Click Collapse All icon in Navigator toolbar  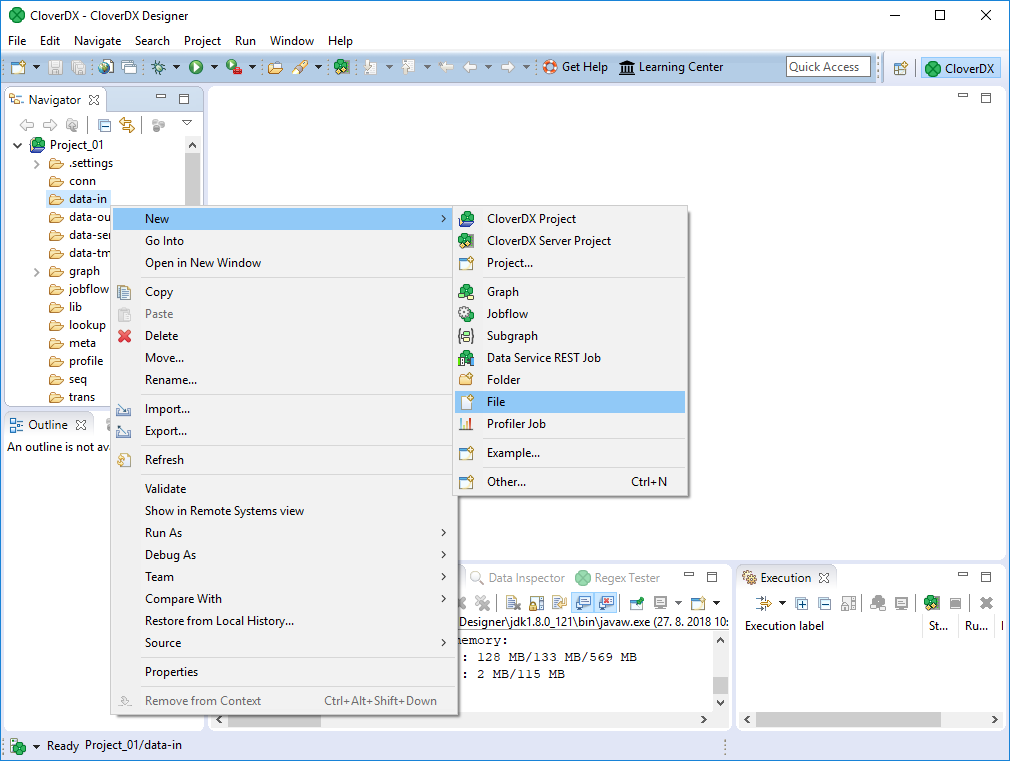[x=104, y=125]
